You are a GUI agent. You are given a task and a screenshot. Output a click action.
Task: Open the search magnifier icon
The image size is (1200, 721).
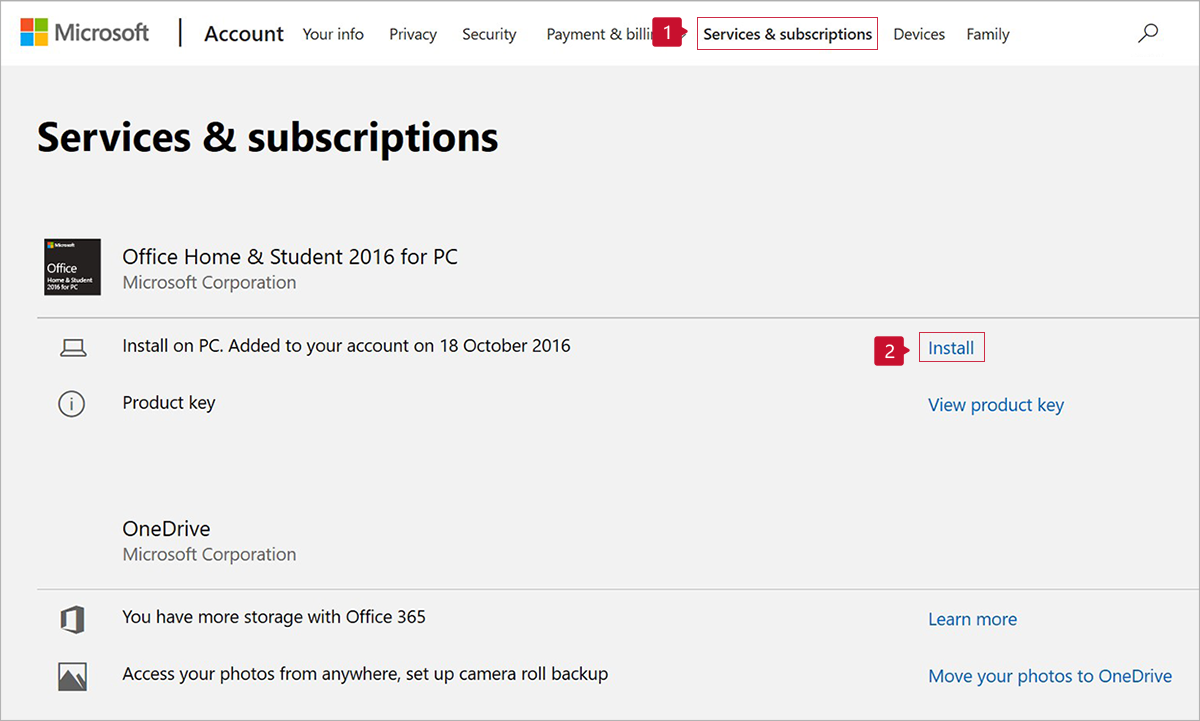(x=1148, y=33)
